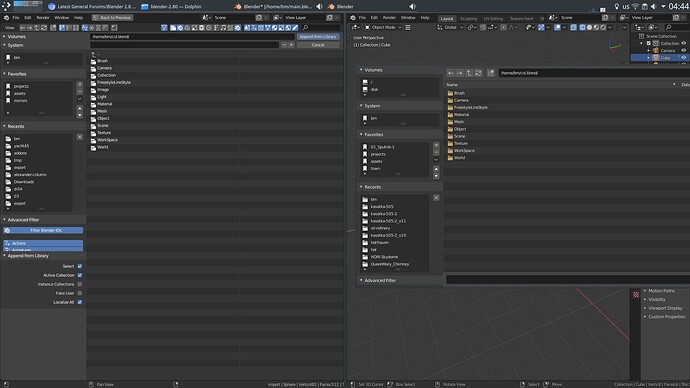This screenshot has height=388, width=690.
Task: Toggle the filter funnel icon in left toolbar
Action: [x=164, y=27]
